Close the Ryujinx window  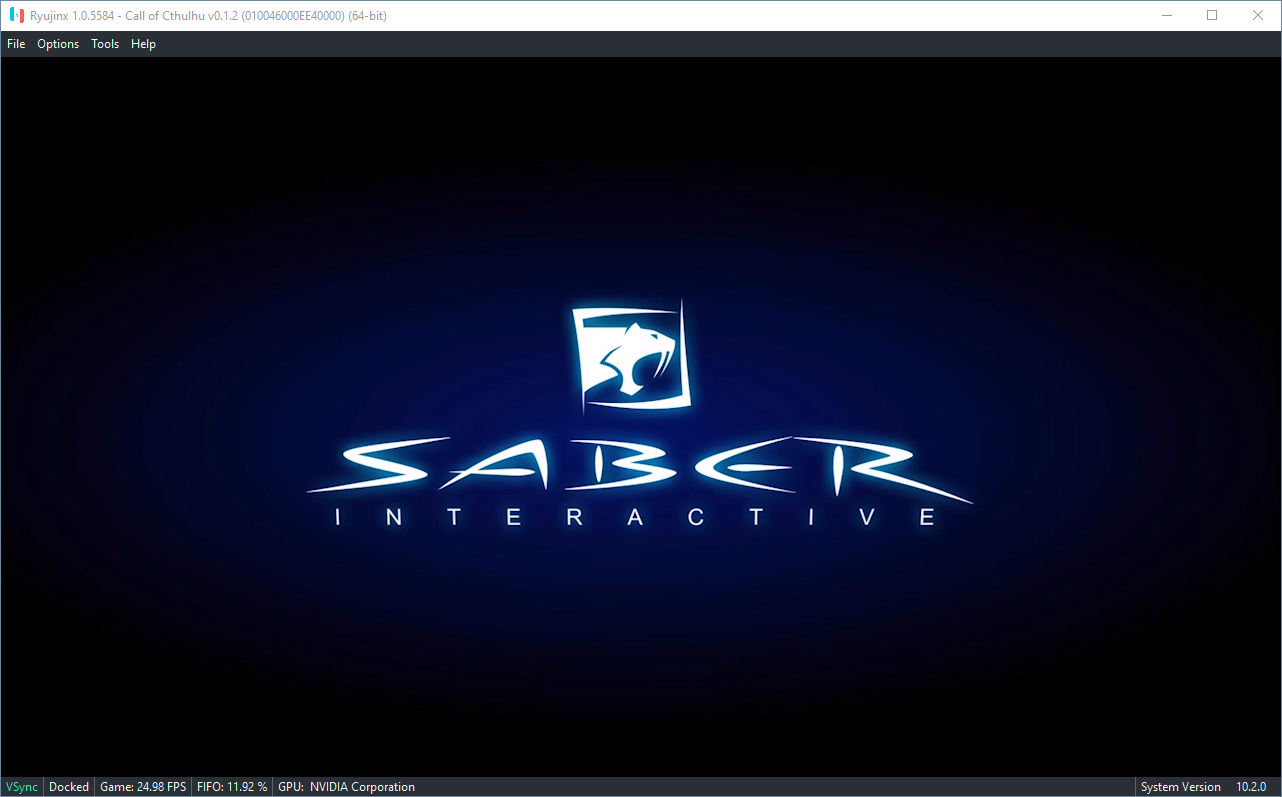pos(1258,15)
